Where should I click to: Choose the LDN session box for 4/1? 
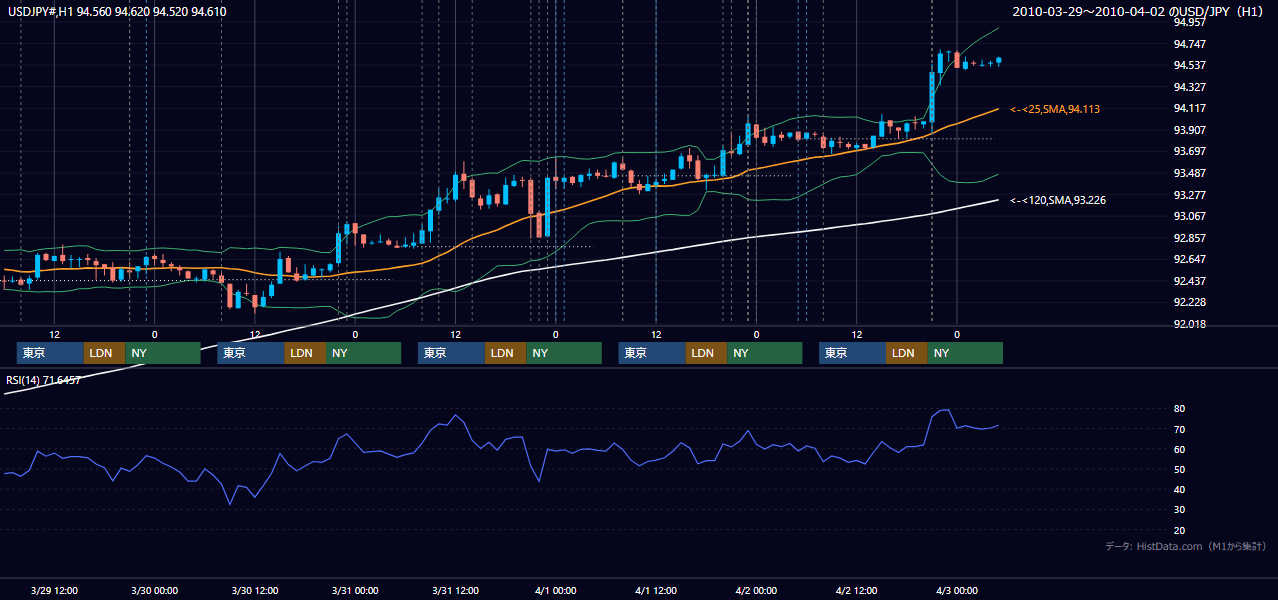click(706, 353)
